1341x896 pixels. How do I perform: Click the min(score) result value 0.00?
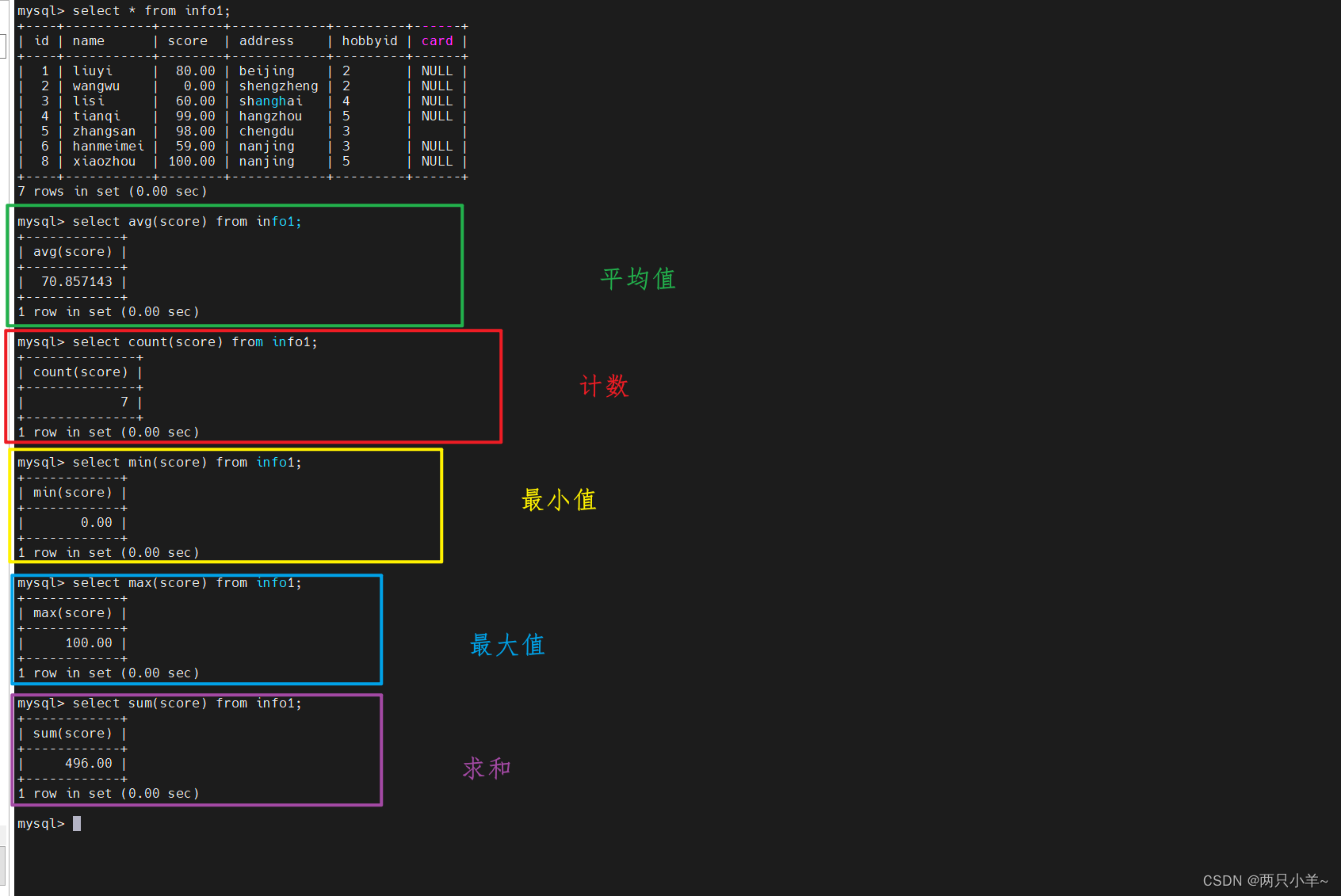tap(96, 523)
